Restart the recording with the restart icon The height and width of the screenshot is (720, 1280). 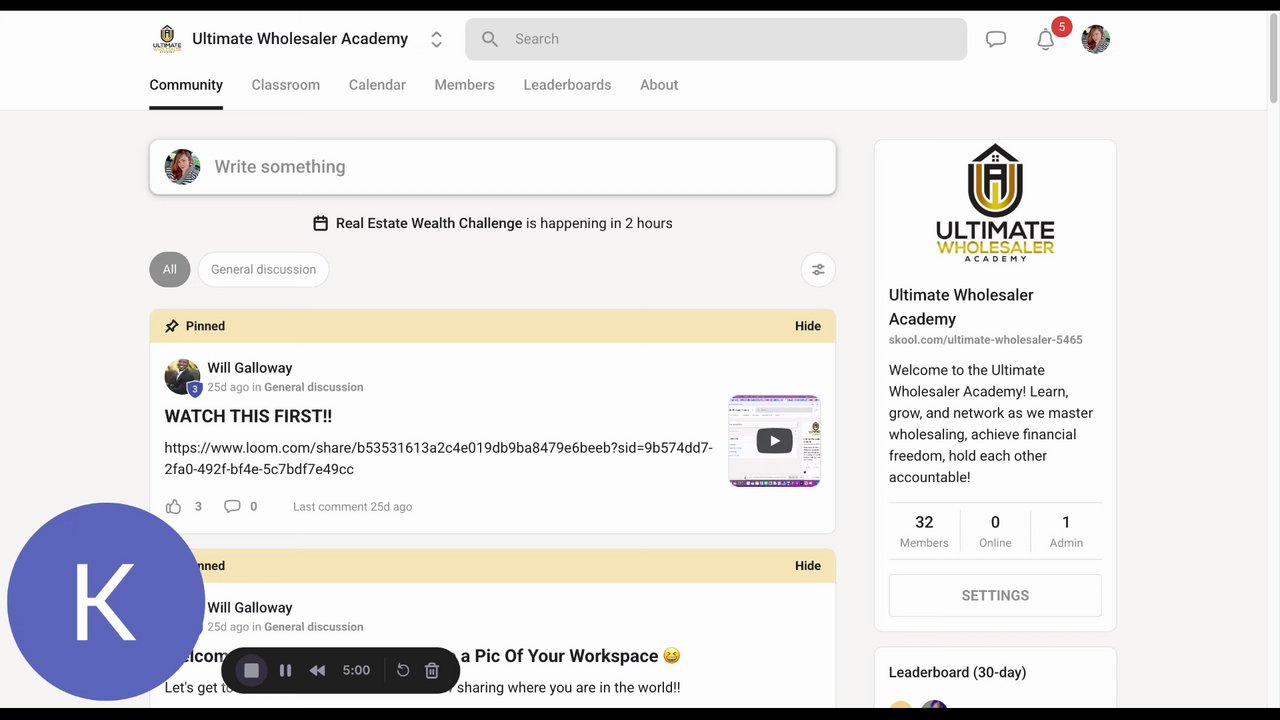tap(403, 670)
